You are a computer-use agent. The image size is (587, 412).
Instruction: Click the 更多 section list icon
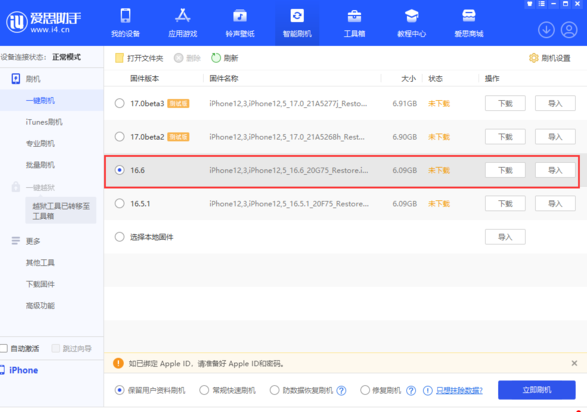[16, 241]
